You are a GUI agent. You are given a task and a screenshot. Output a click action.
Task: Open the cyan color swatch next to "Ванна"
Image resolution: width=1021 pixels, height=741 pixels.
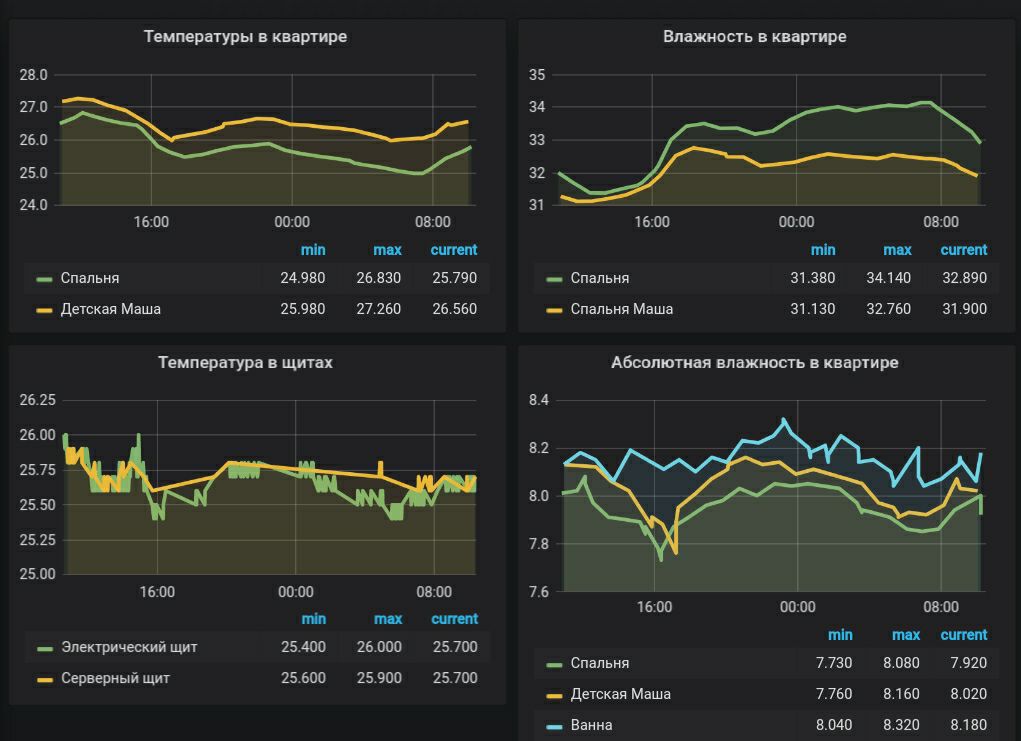555,726
